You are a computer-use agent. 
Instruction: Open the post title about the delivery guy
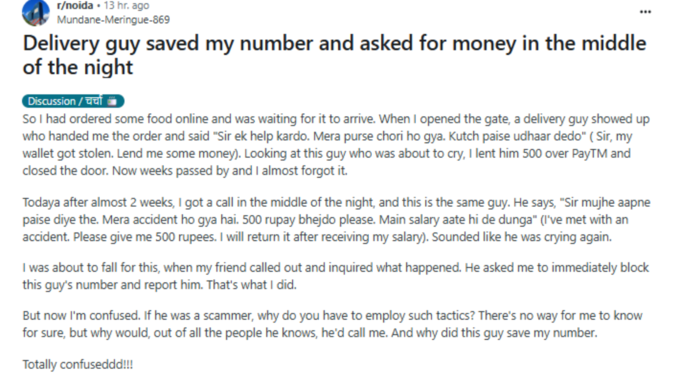coord(334,55)
